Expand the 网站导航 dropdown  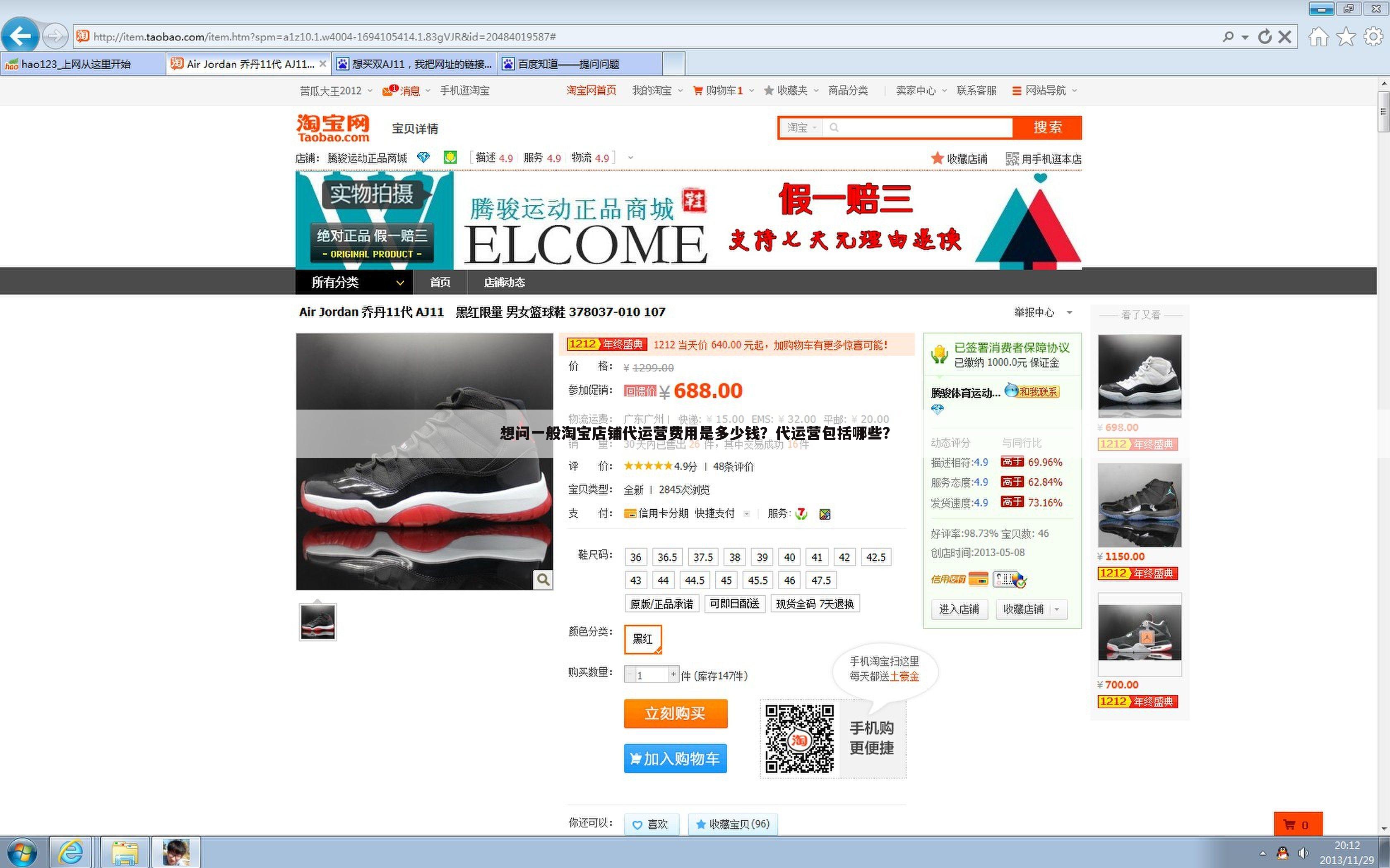coord(1044,91)
